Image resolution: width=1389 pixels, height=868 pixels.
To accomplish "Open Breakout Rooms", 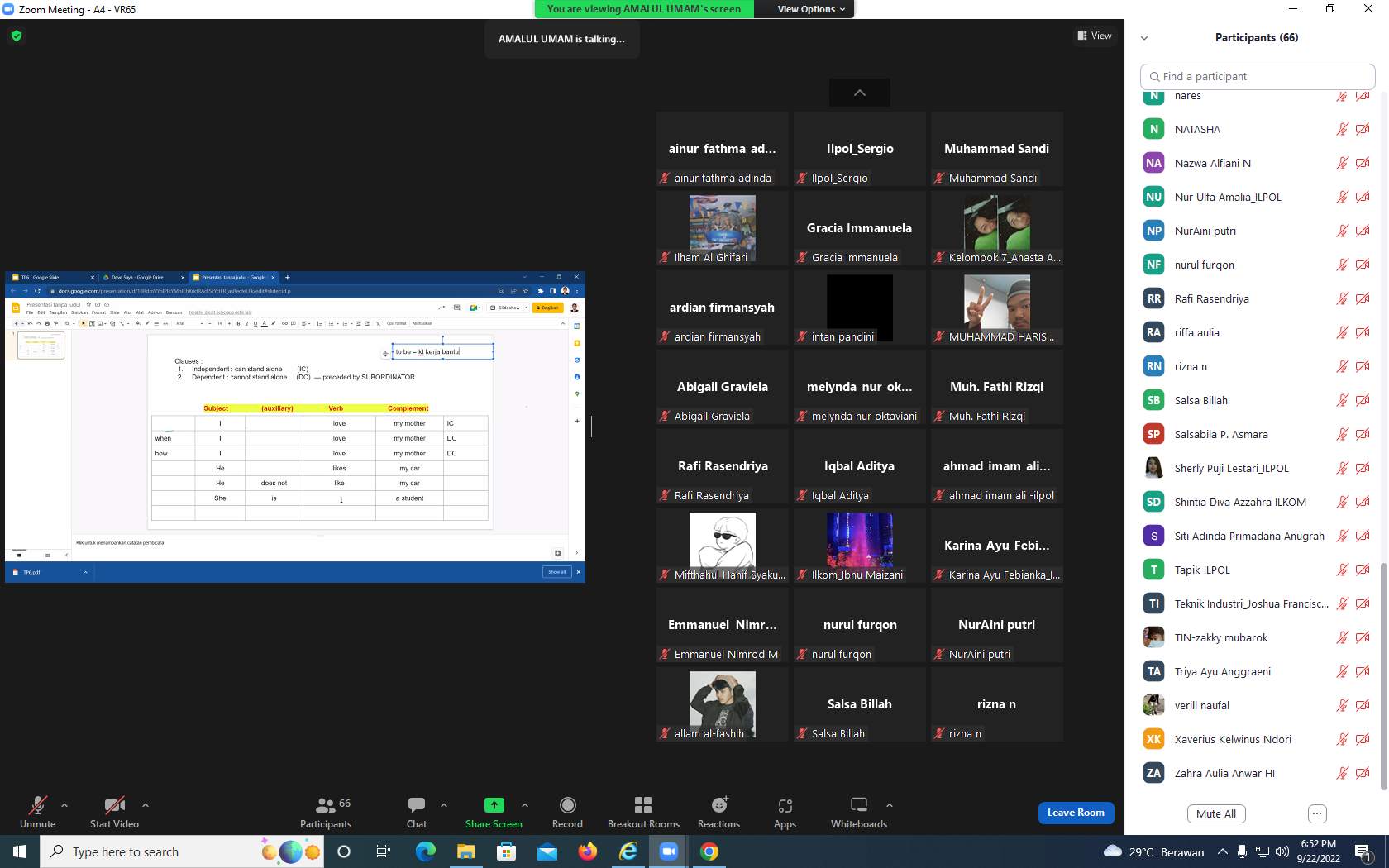I will 643,812.
